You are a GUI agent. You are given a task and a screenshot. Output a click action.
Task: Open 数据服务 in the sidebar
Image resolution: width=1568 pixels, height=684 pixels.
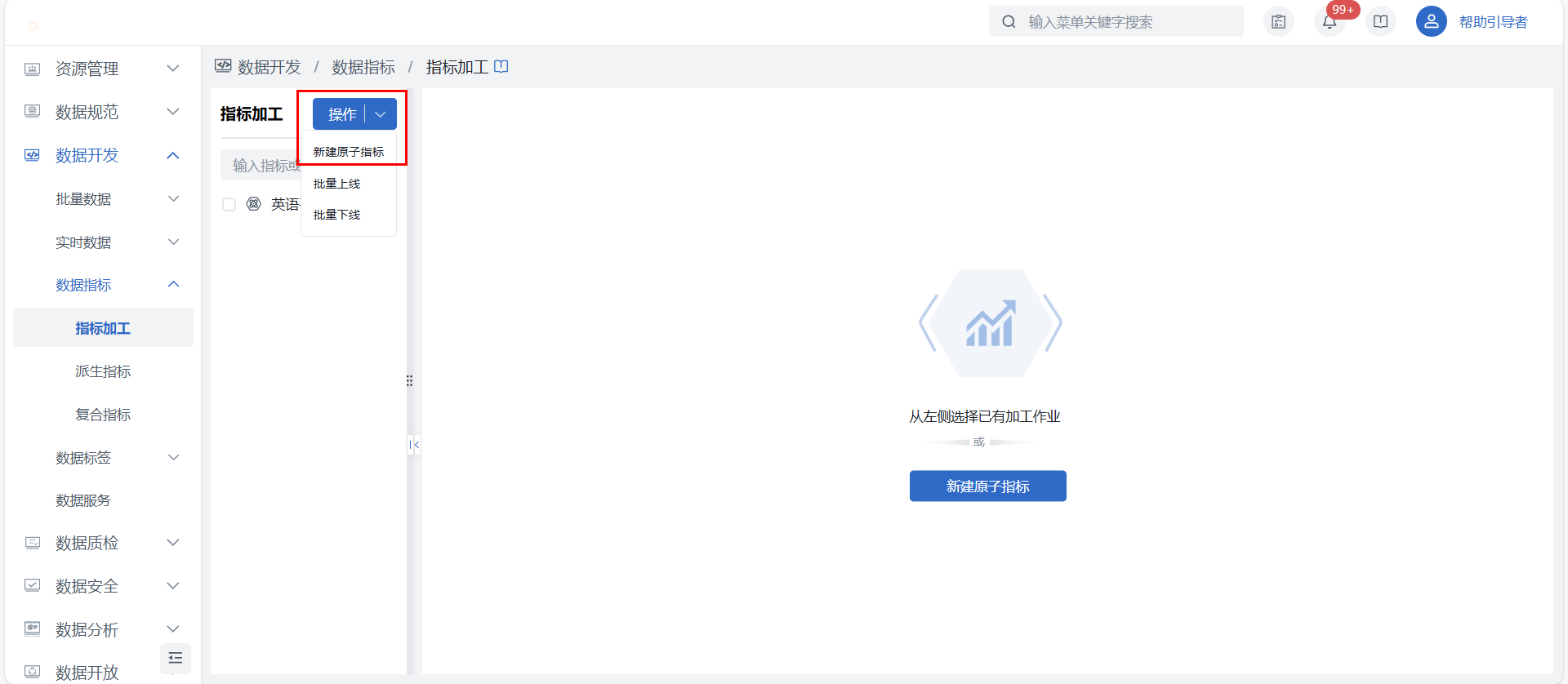point(83,500)
